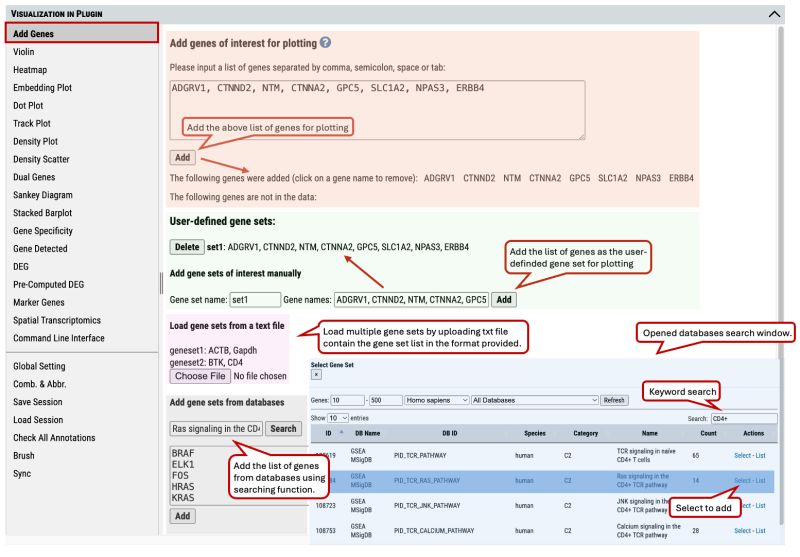Click Select for PID_TCR_CALCIUM_PATHWAY row
Viewport: 800px width, 557px height.
pos(742,531)
